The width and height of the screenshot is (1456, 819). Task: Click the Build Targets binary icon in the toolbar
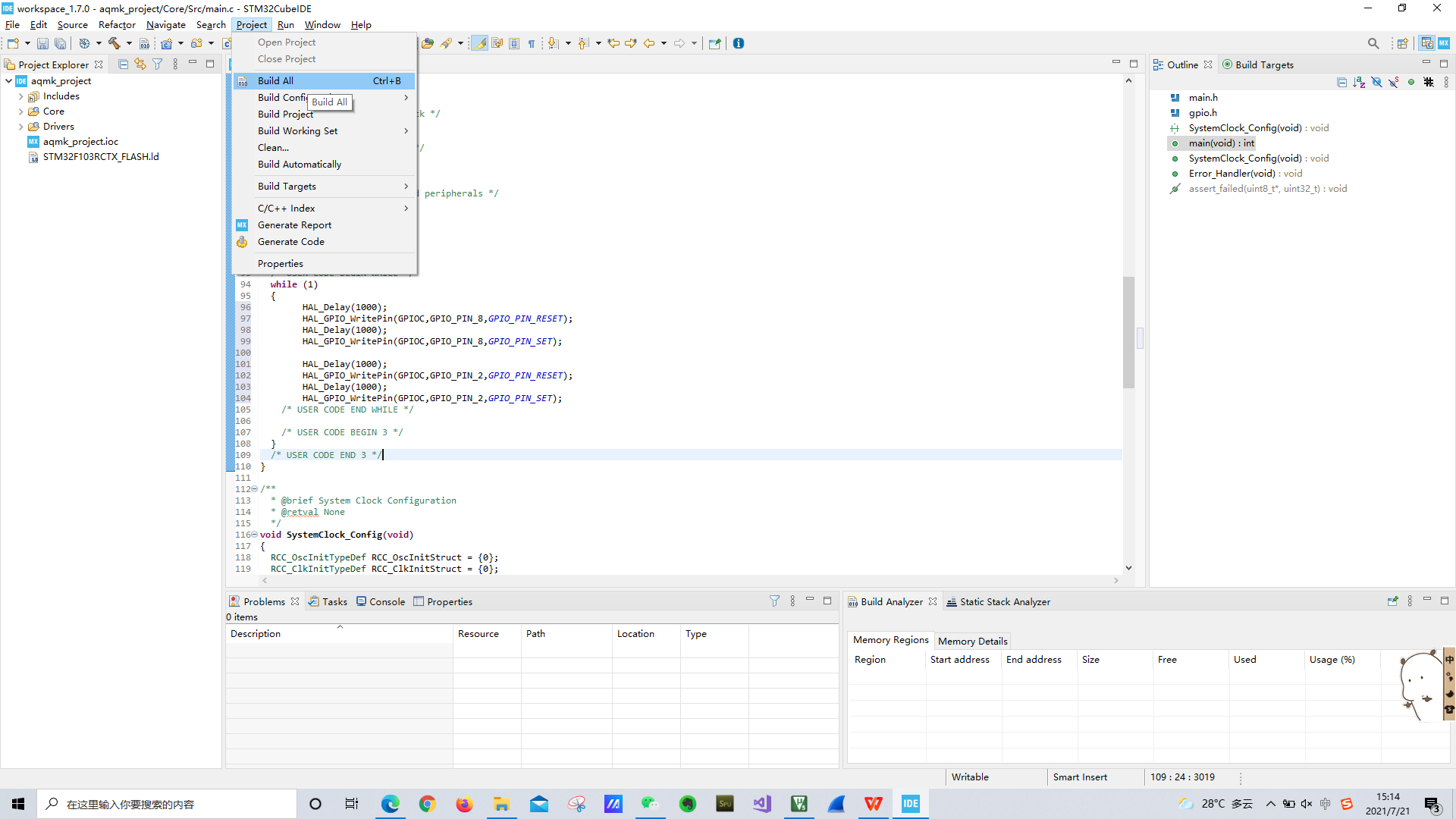point(144,44)
